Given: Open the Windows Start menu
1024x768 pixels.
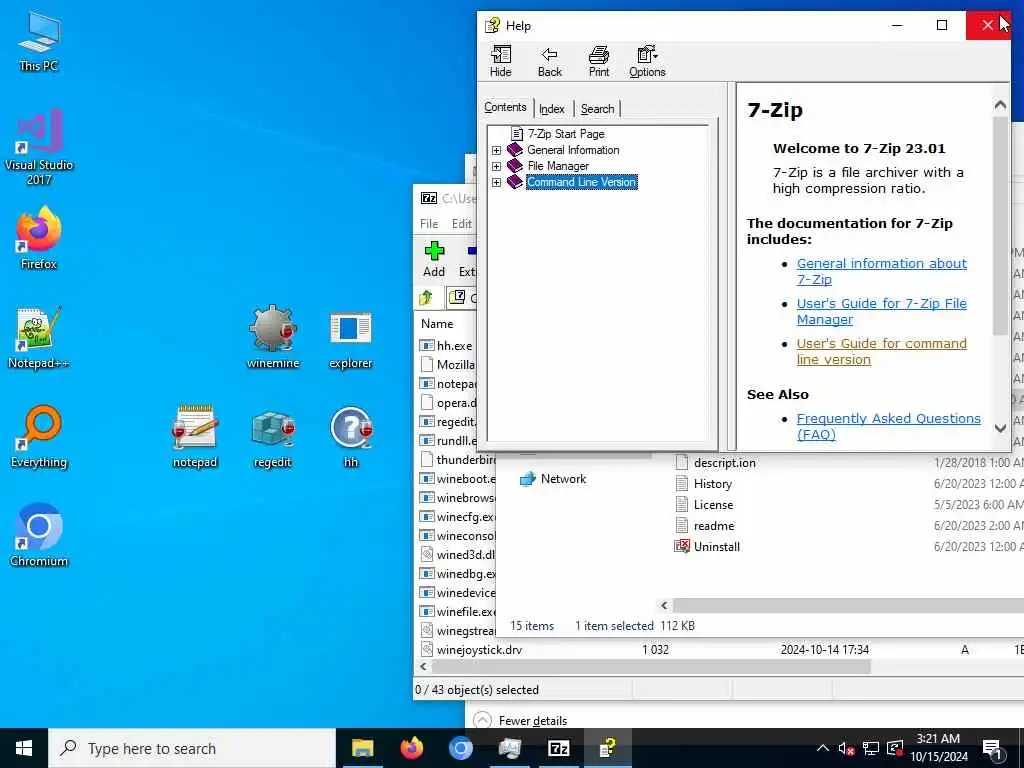Looking at the screenshot, I should coord(24,748).
